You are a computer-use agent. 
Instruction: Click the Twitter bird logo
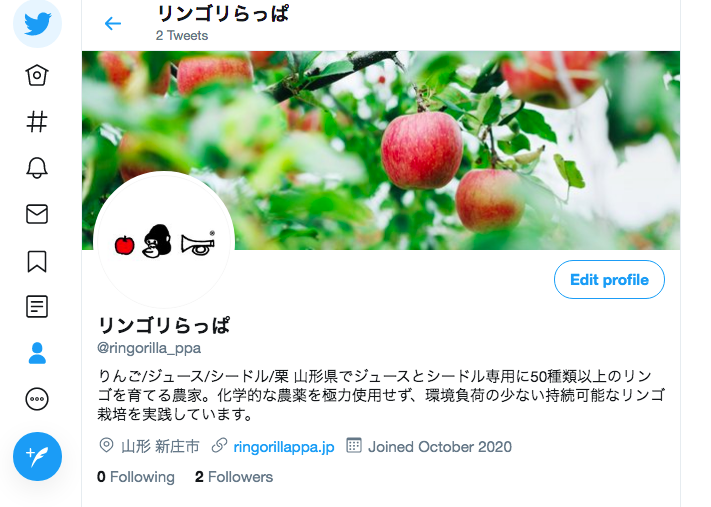click(x=37, y=24)
